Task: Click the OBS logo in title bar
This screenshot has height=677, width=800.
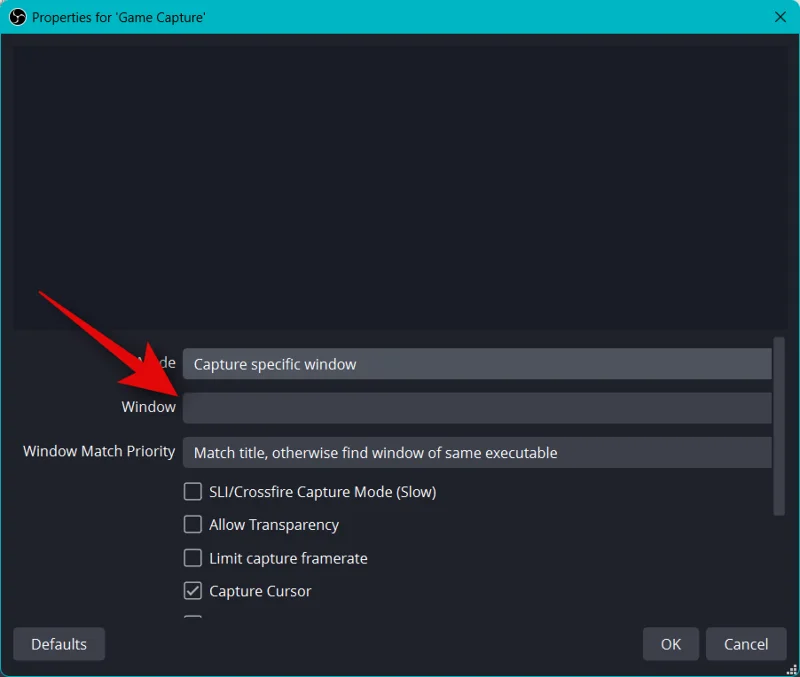Action: (x=17, y=17)
